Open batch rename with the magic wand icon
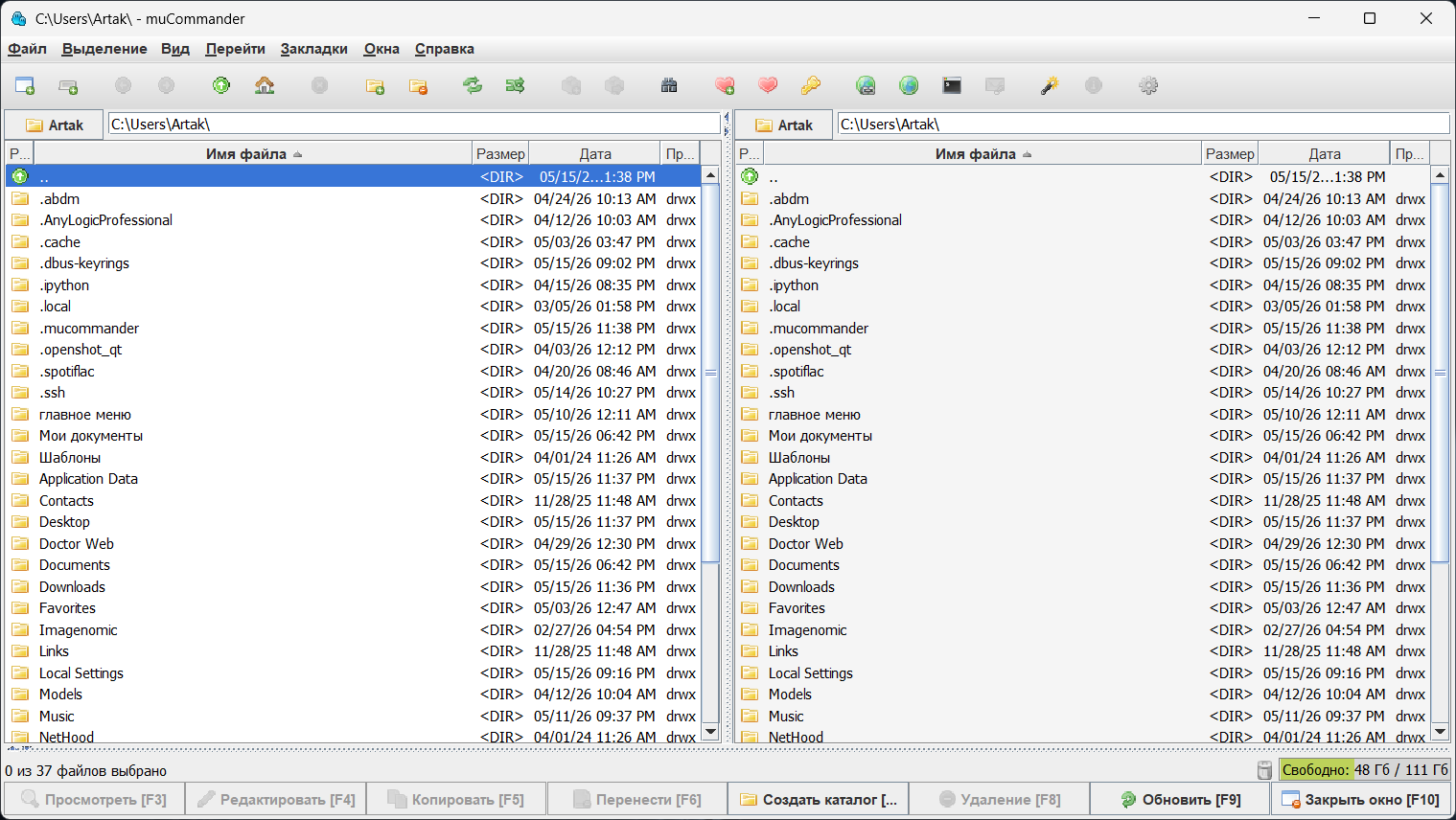 pos(1050,86)
